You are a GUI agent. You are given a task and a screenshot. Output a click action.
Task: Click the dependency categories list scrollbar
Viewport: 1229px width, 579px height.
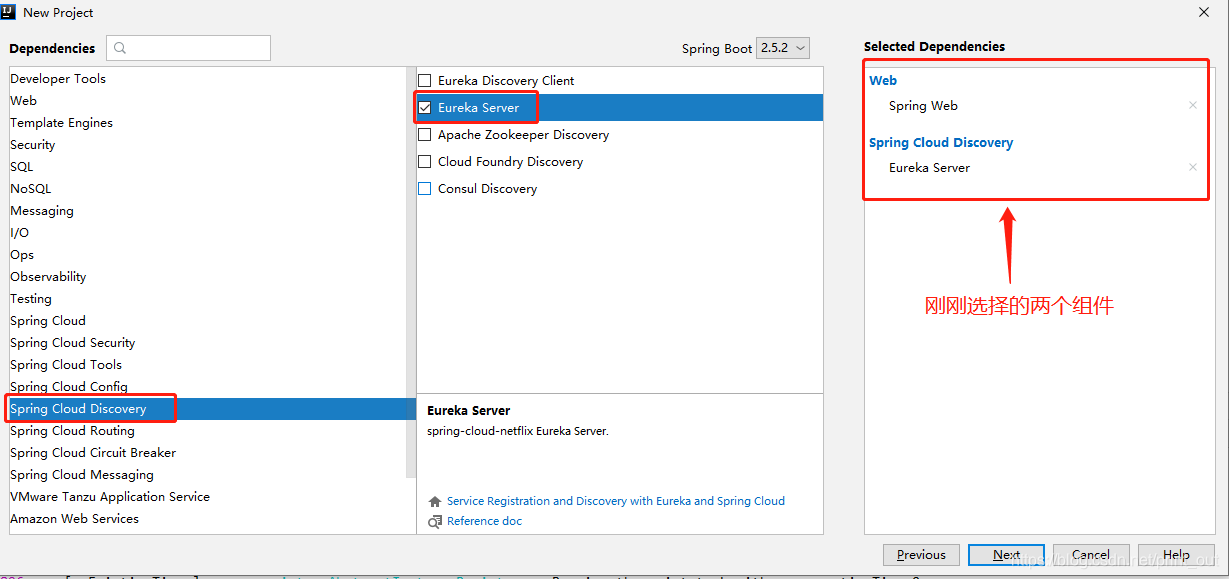point(410,272)
